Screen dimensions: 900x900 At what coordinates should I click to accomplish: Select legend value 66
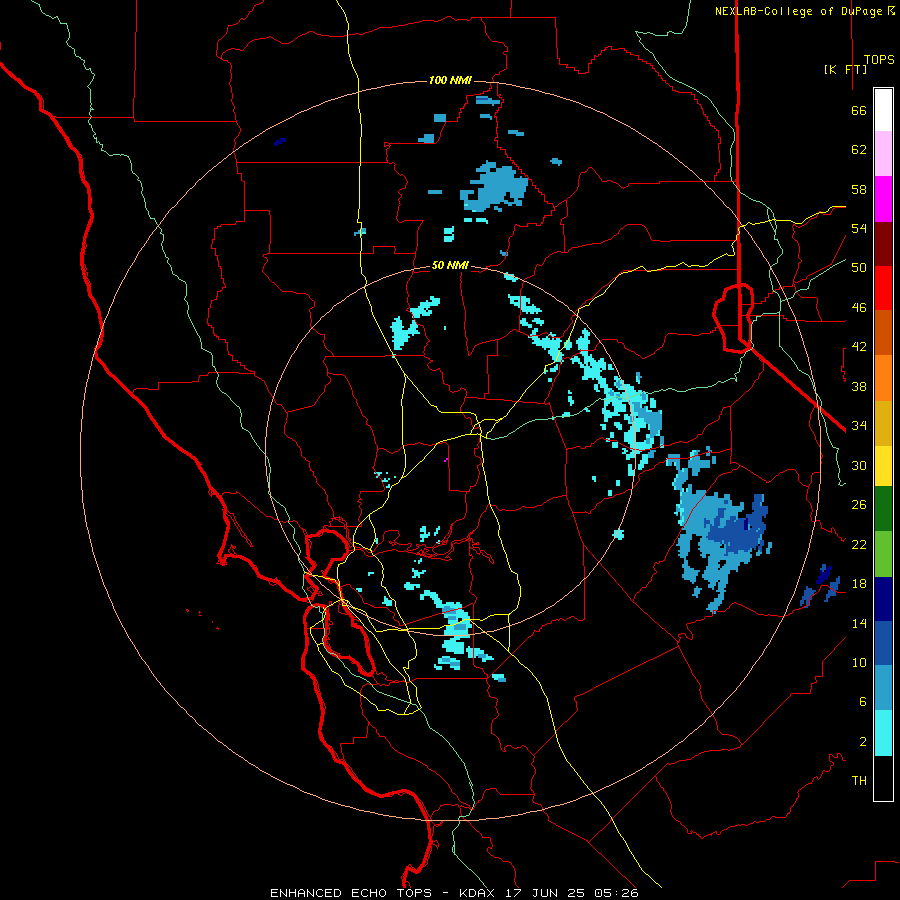859,110
